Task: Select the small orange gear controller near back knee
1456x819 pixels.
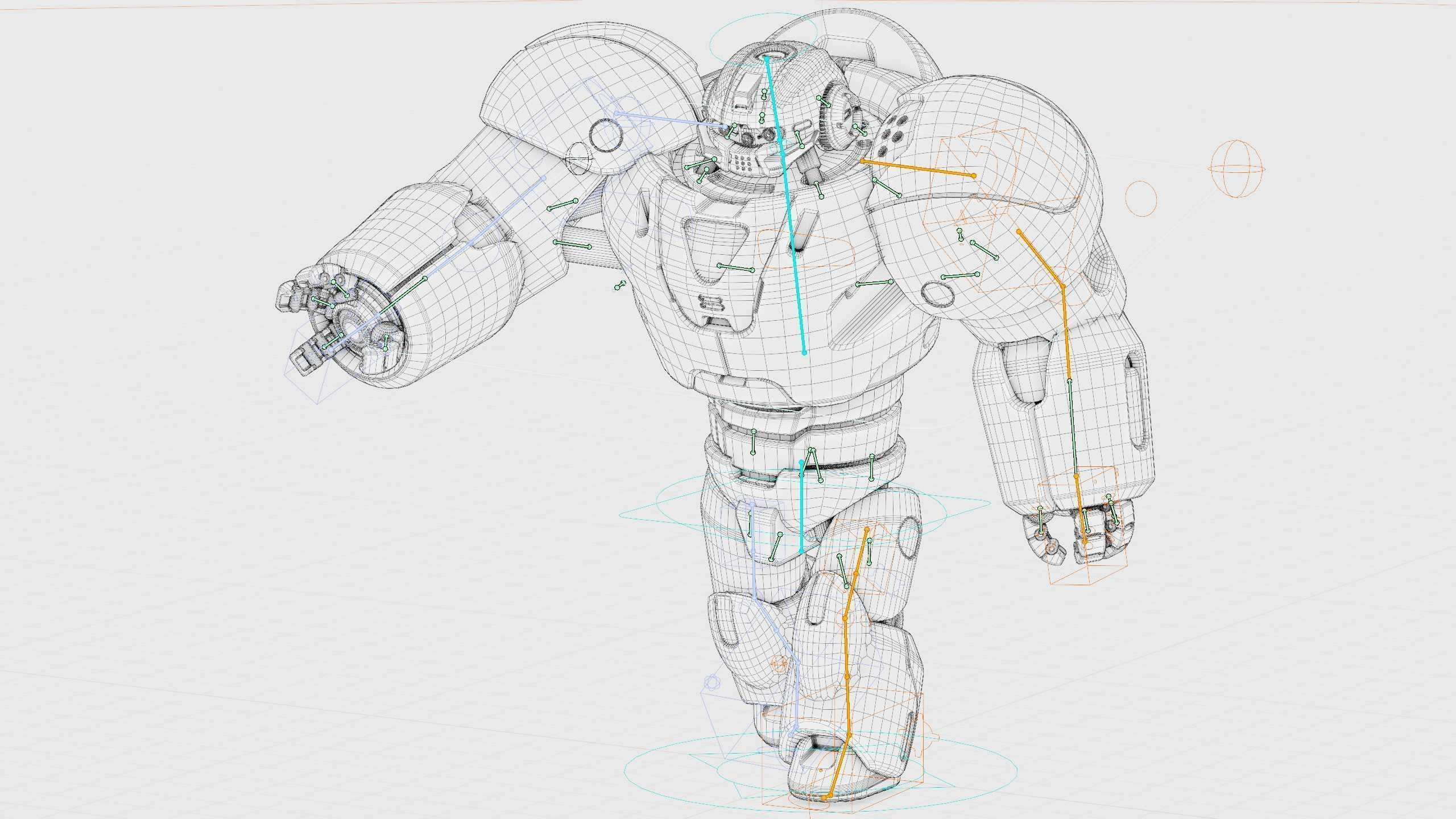Action: 780,663
